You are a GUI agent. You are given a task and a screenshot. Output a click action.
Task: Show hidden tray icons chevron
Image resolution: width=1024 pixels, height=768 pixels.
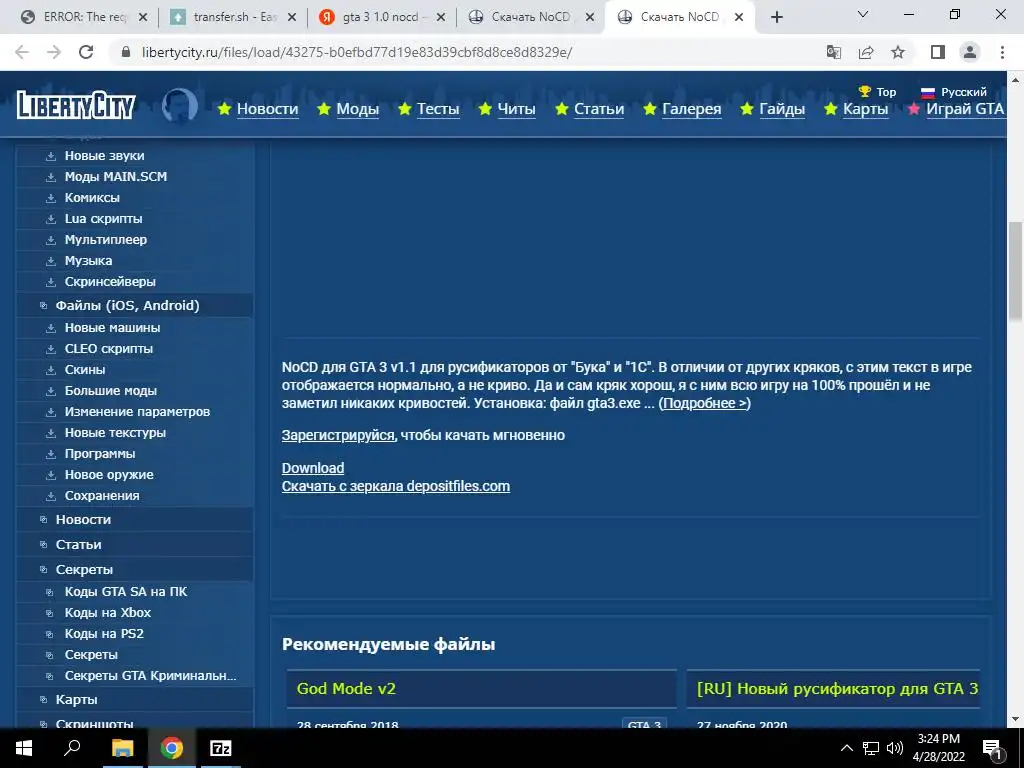[x=846, y=748]
